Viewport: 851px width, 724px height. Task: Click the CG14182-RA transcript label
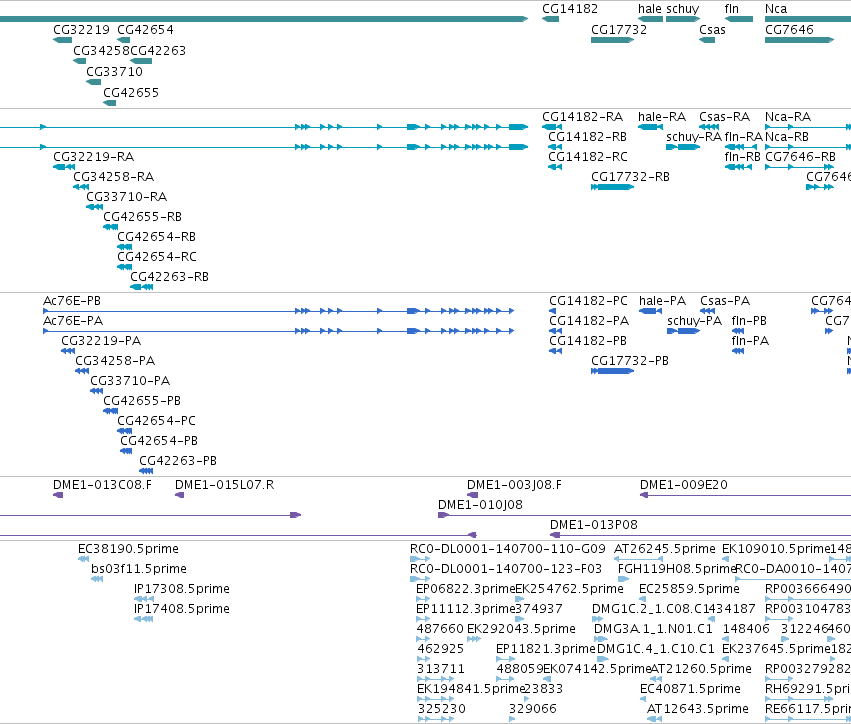point(582,117)
